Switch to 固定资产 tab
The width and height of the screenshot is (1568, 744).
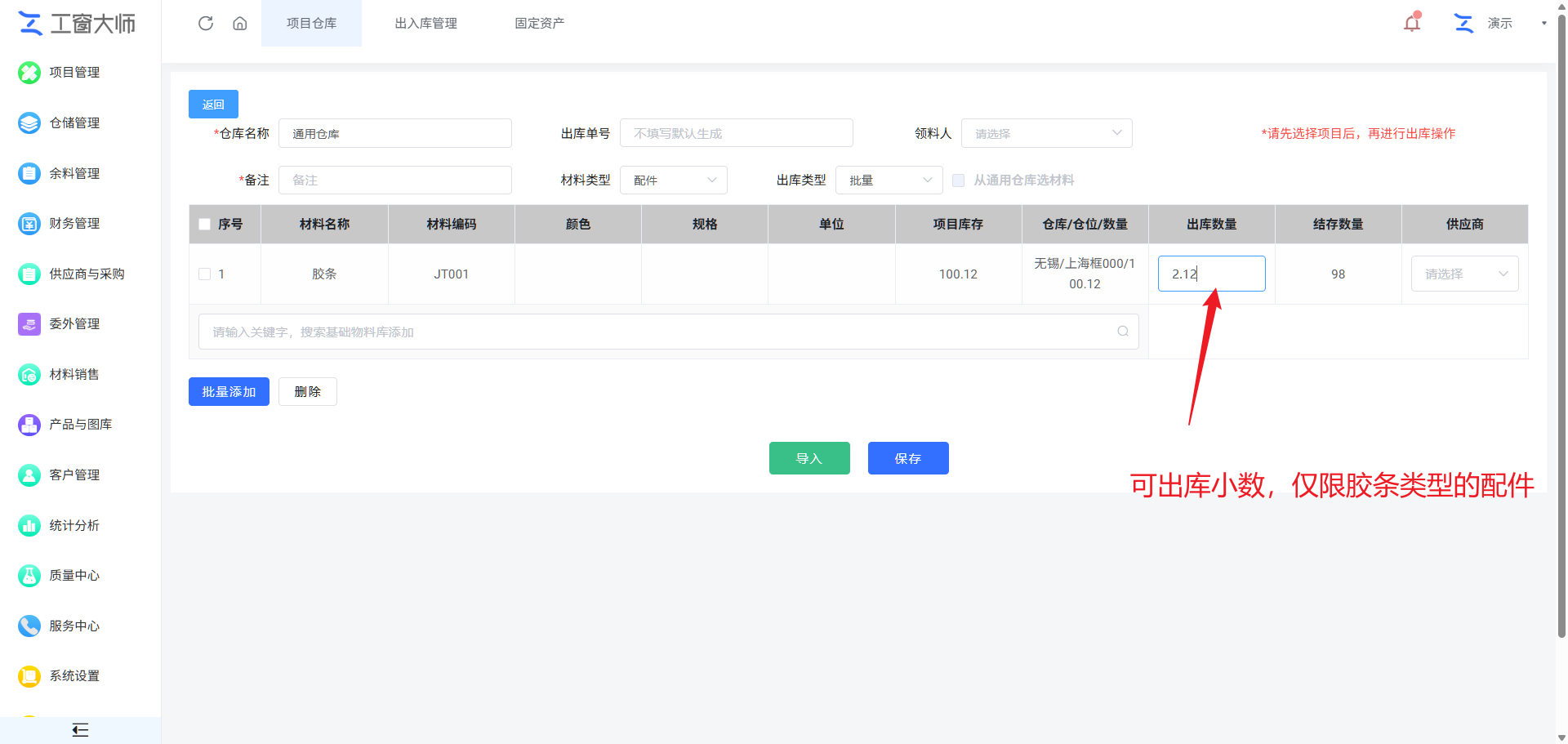[x=539, y=24]
